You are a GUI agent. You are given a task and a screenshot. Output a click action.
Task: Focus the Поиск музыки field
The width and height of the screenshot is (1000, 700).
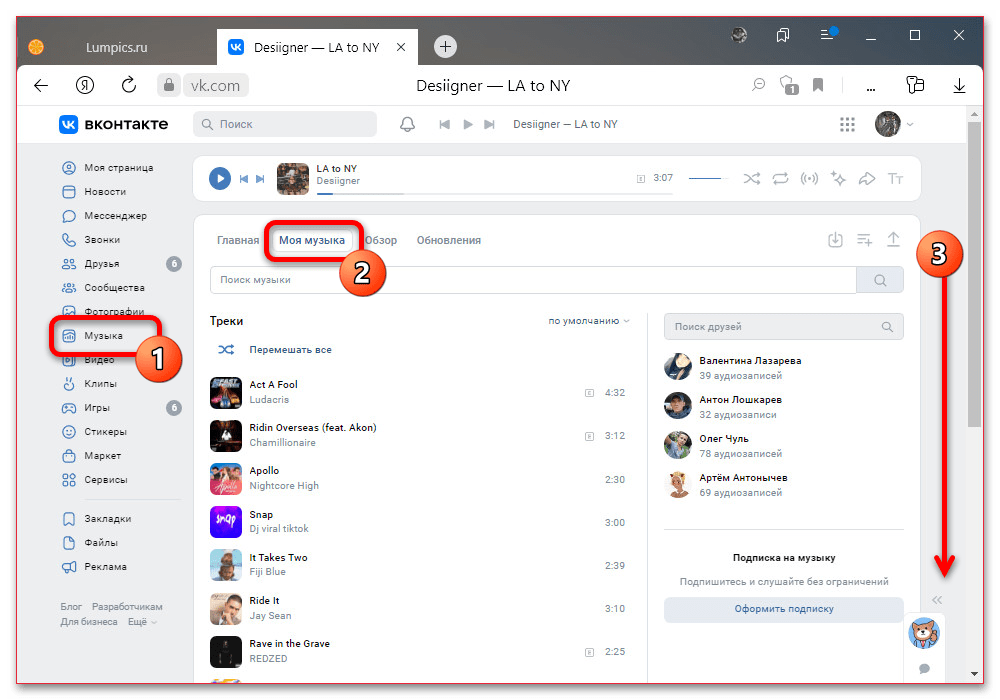pos(533,280)
